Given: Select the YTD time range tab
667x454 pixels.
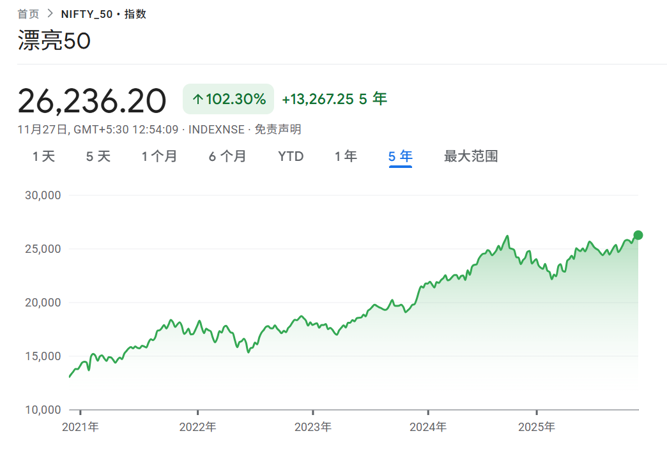Looking at the screenshot, I should coord(290,156).
